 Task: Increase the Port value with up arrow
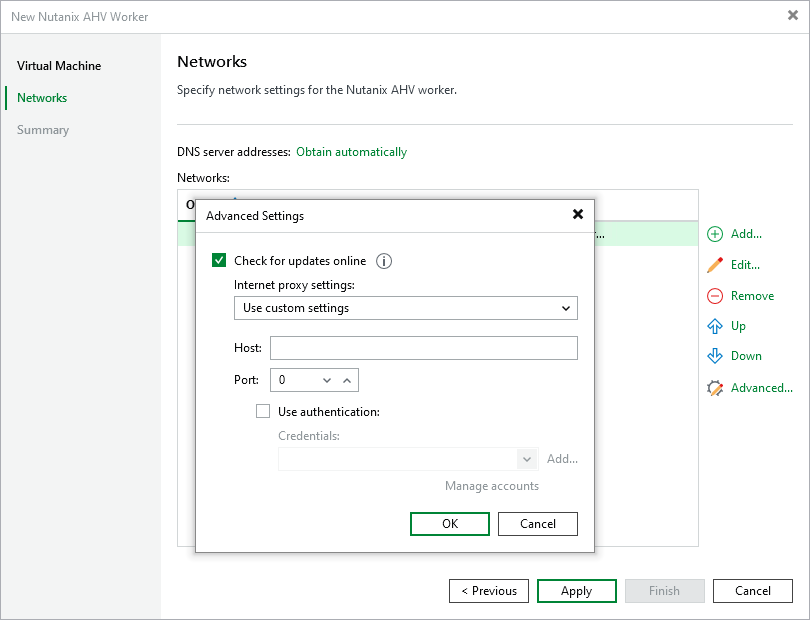point(347,380)
